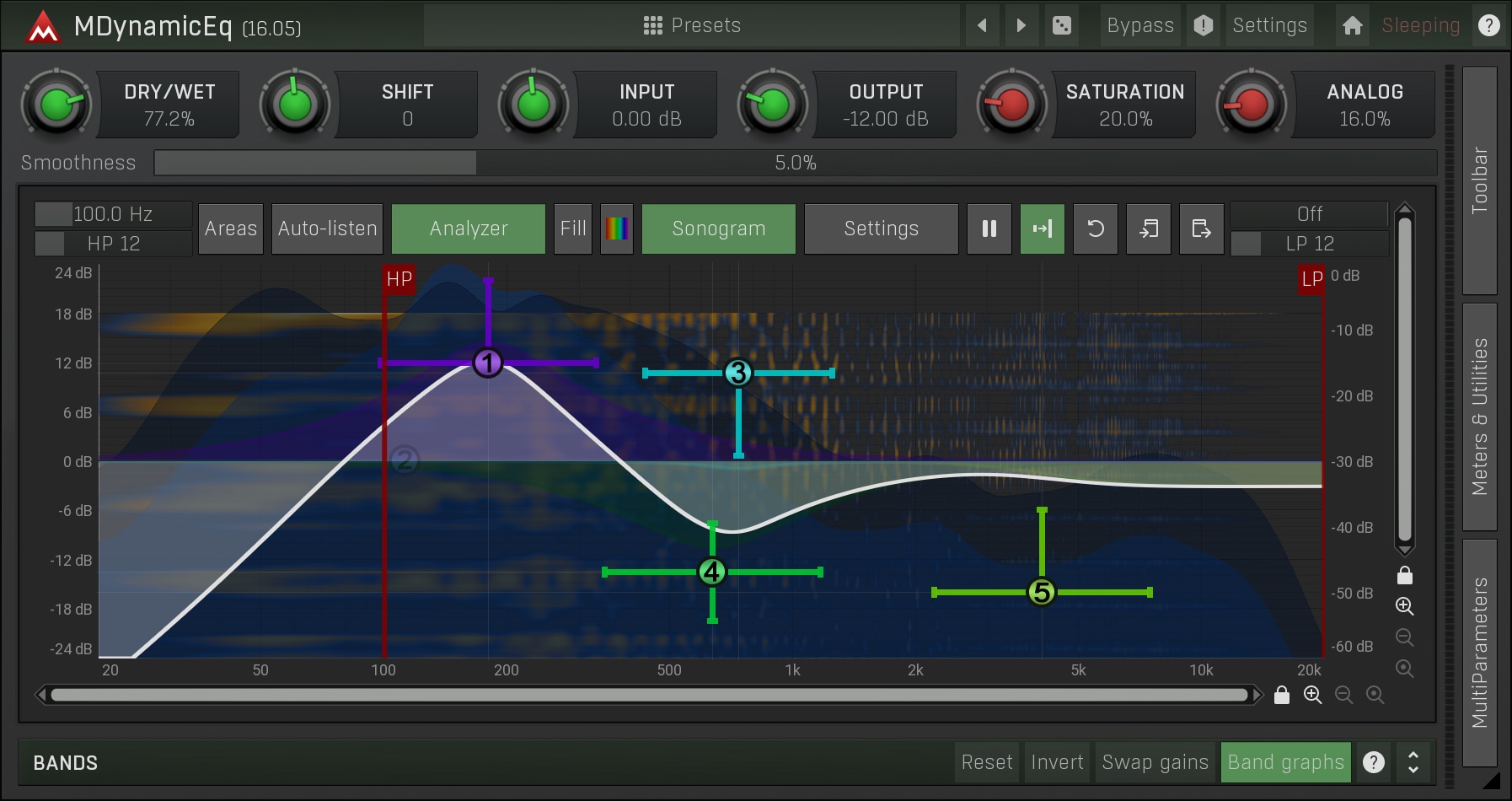This screenshot has height=801, width=1512.
Task: Click the Invert bands button
Action: (x=1058, y=762)
